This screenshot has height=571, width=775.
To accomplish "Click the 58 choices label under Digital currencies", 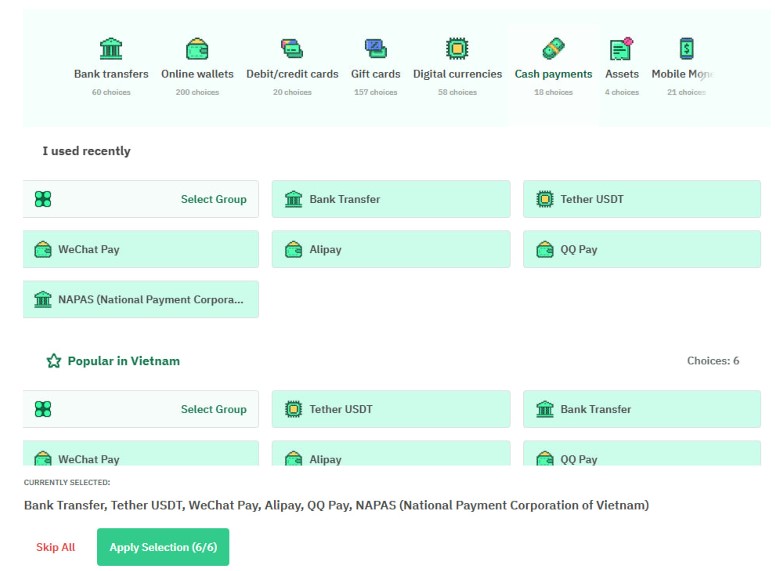I will click(x=457, y=92).
